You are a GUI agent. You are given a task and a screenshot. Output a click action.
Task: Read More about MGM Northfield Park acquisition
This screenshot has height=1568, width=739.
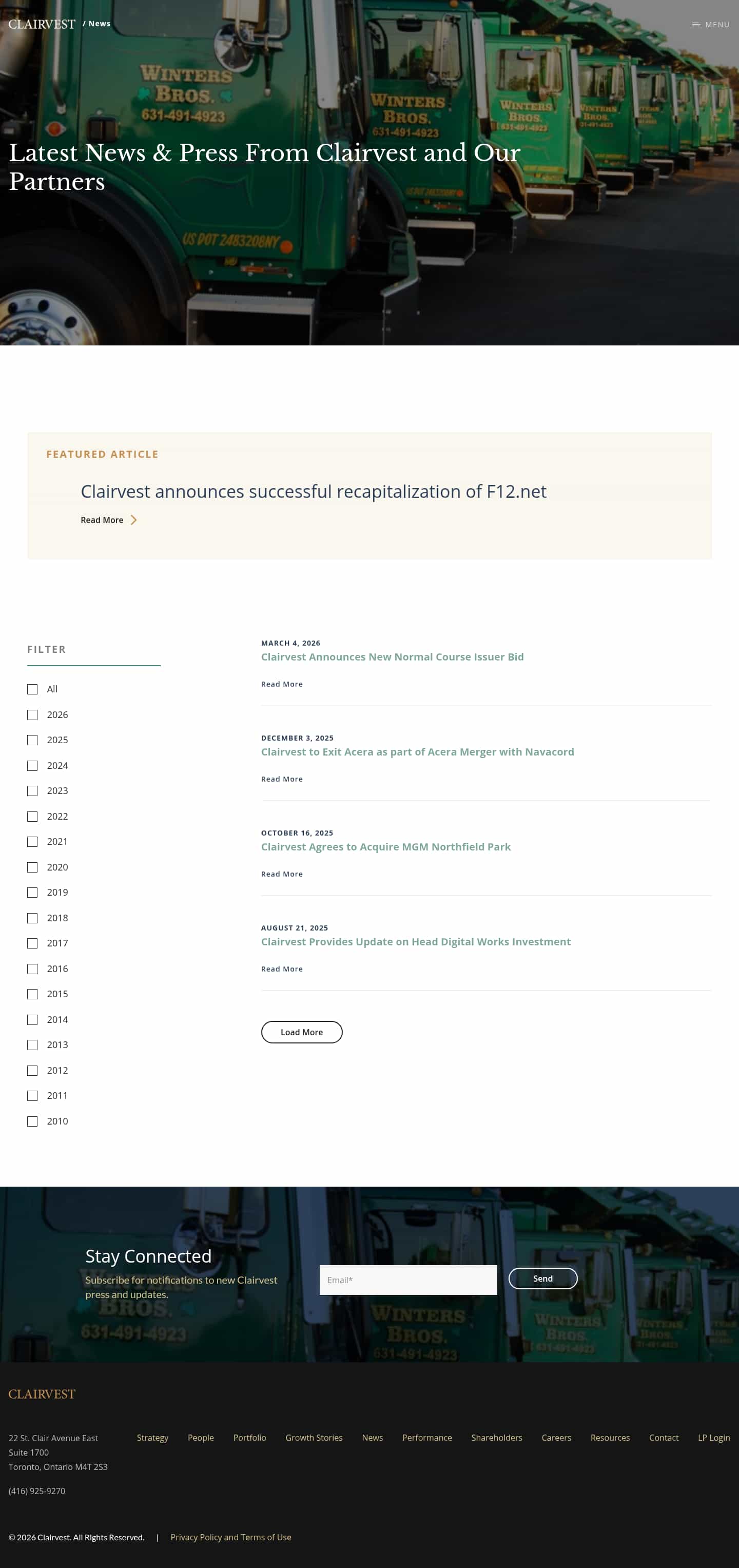click(282, 874)
